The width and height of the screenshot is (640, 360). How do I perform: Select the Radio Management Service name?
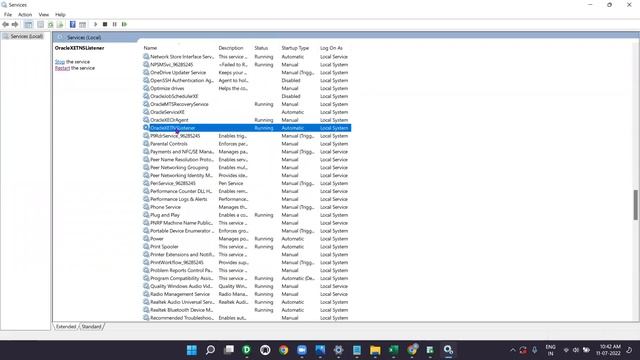click(x=180, y=294)
